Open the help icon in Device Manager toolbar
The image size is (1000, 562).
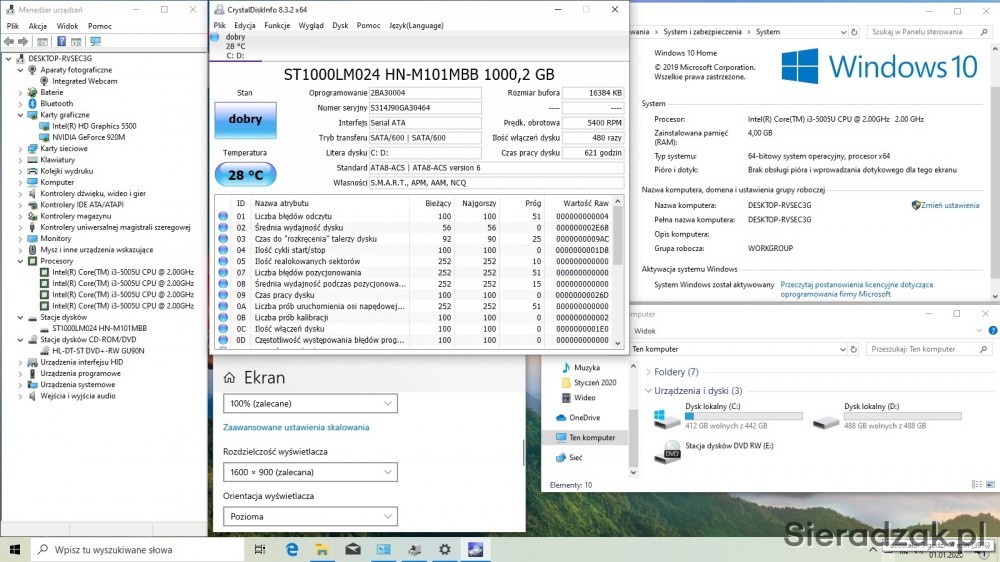tap(61, 41)
